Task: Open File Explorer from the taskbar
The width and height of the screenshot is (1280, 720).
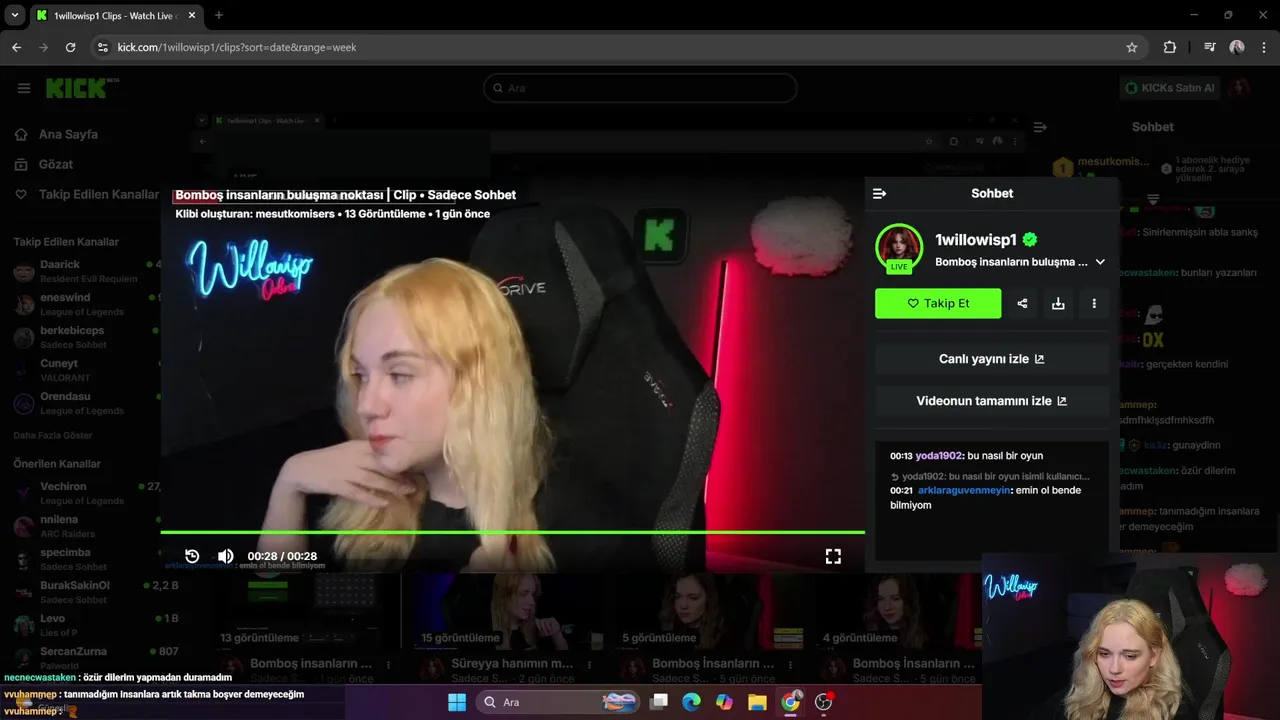Action: pyautogui.click(x=757, y=702)
